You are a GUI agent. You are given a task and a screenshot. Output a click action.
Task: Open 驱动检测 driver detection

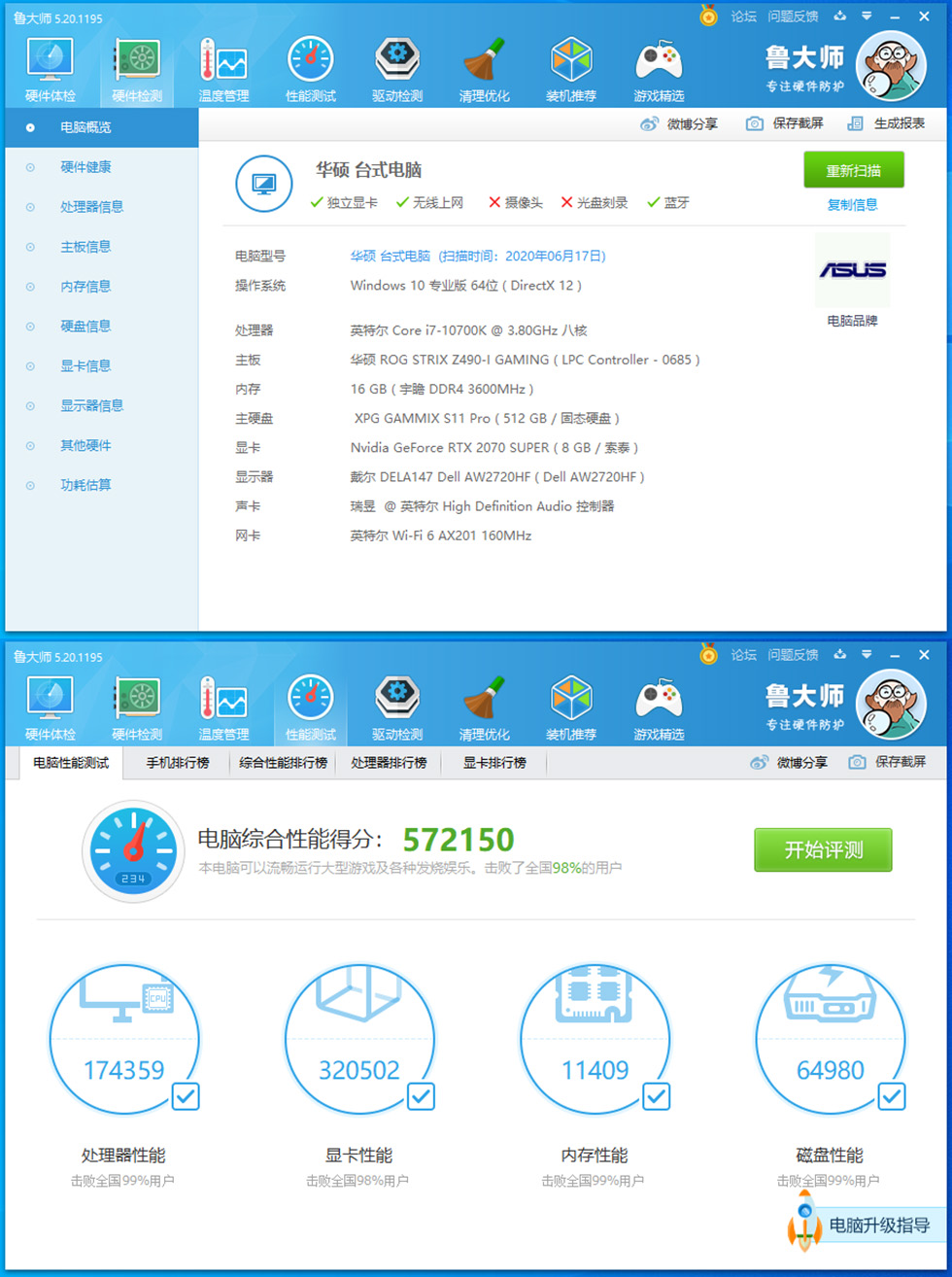pyautogui.click(x=397, y=66)
